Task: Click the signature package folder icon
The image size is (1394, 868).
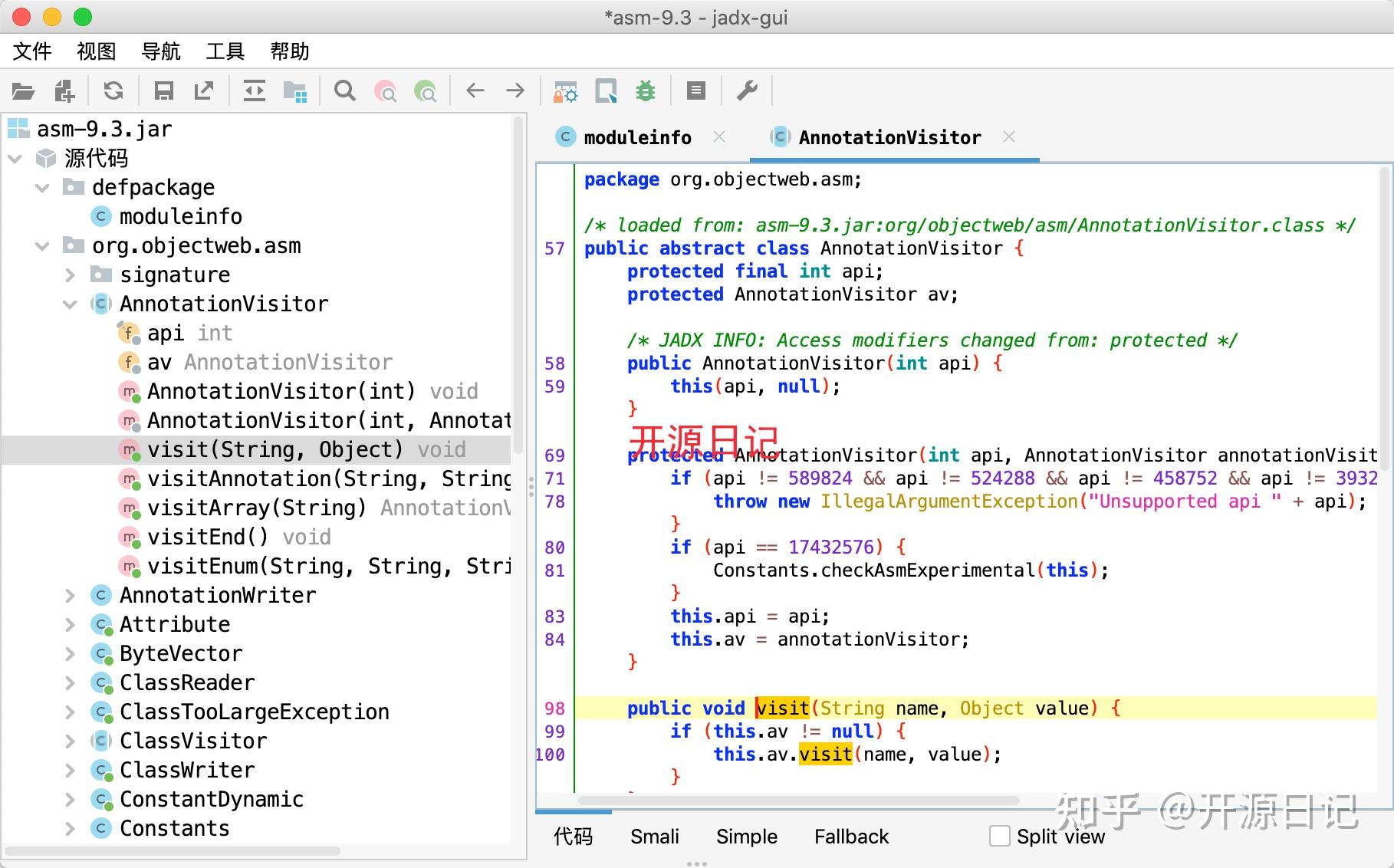Action: 101,274
